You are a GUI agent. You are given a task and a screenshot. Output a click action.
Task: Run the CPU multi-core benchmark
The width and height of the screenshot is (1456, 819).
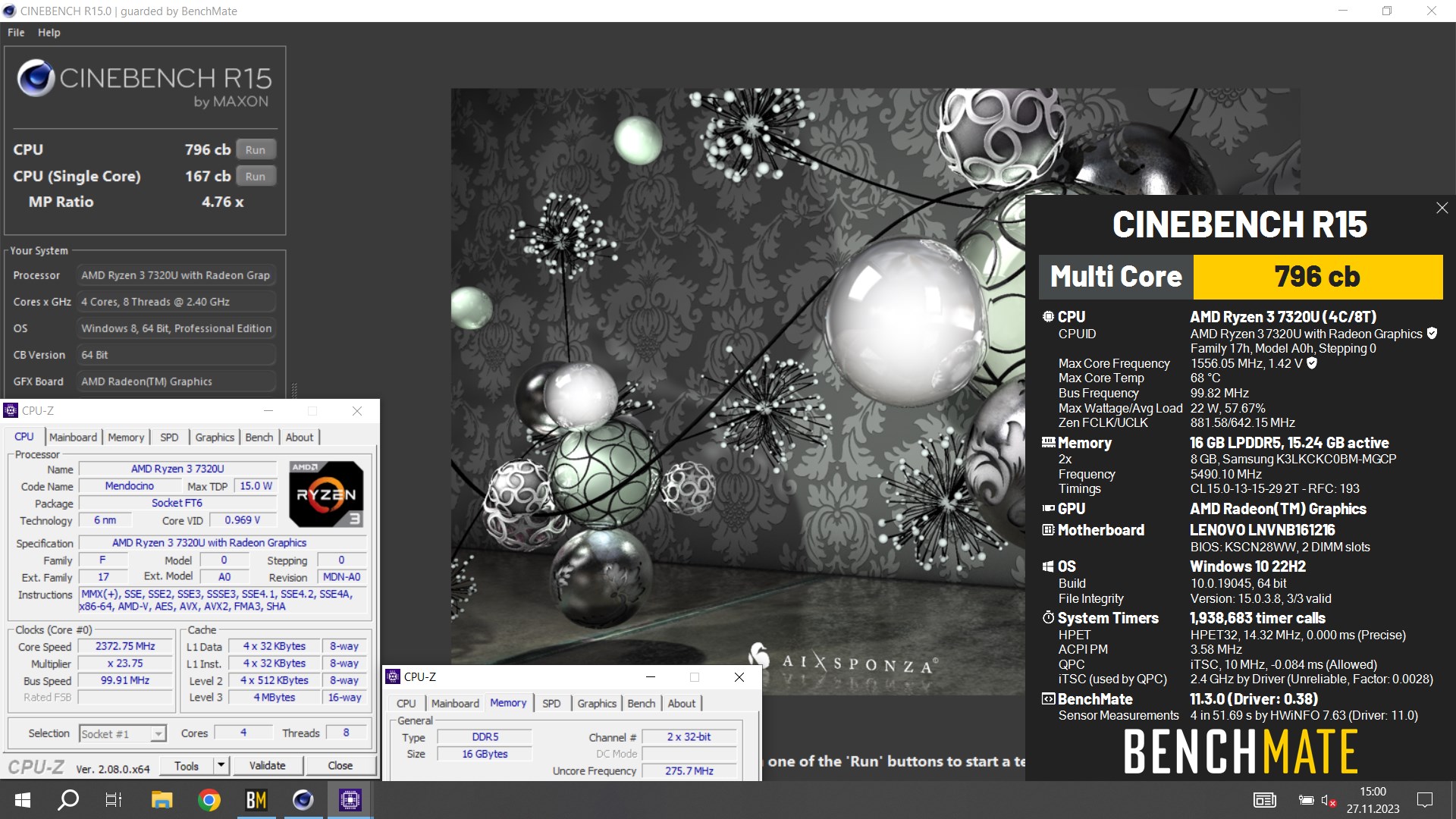point(256,149)
